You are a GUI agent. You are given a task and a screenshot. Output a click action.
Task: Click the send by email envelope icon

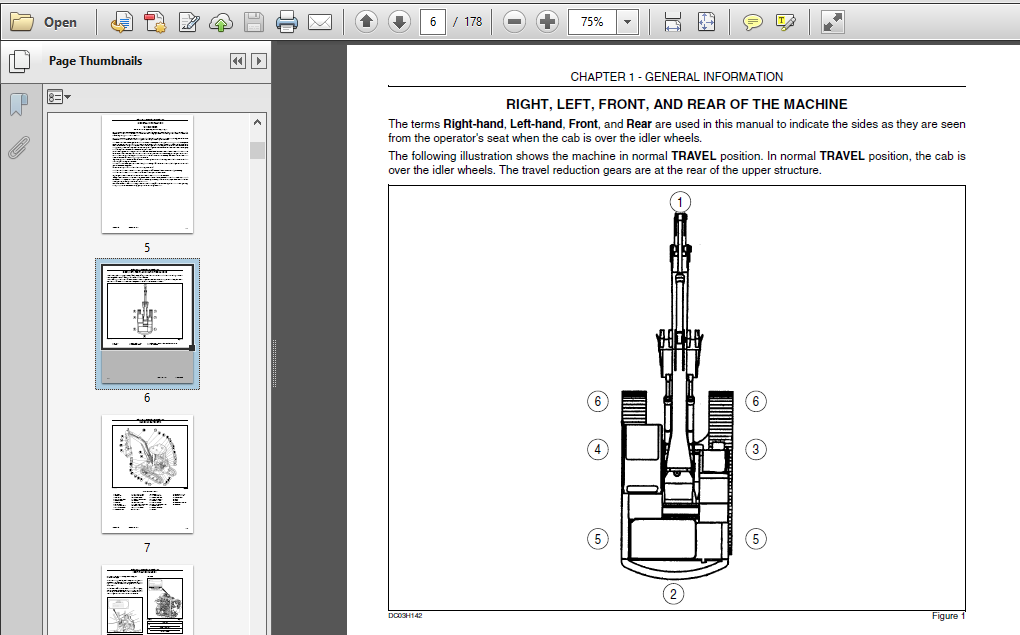319,23
